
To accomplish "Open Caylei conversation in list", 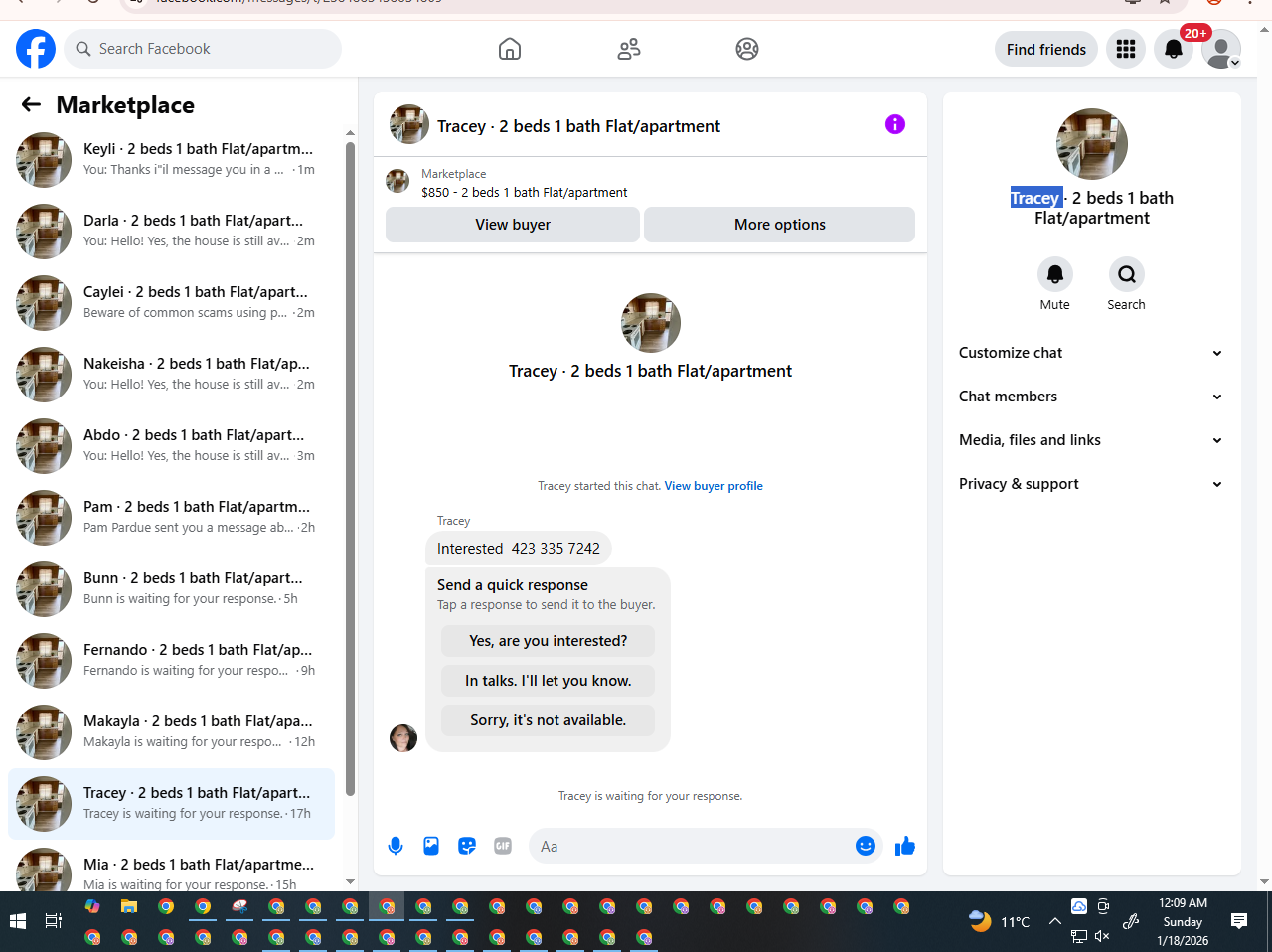I will 171,303.
